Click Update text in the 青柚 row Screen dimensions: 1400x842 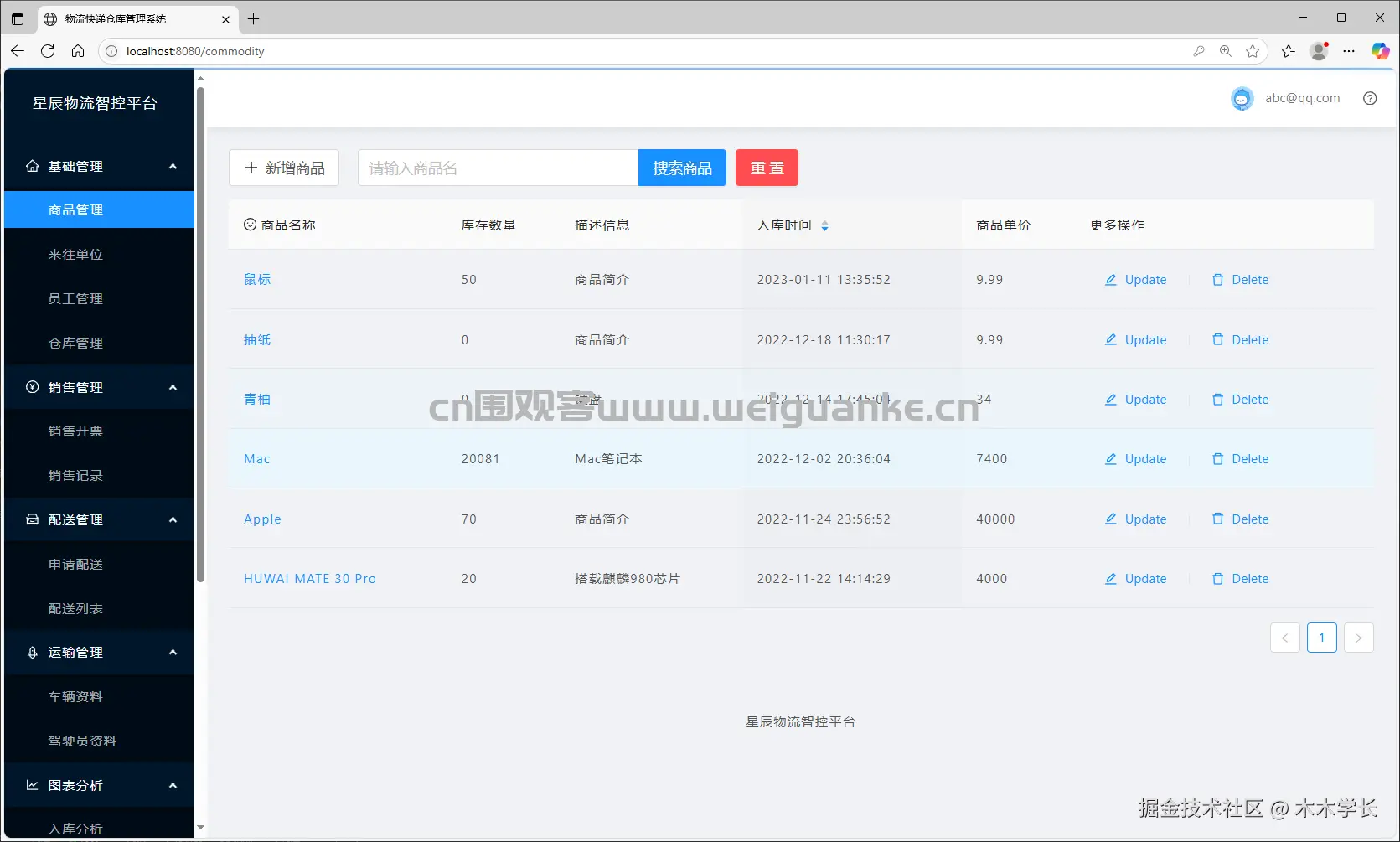coord(1145,400)
